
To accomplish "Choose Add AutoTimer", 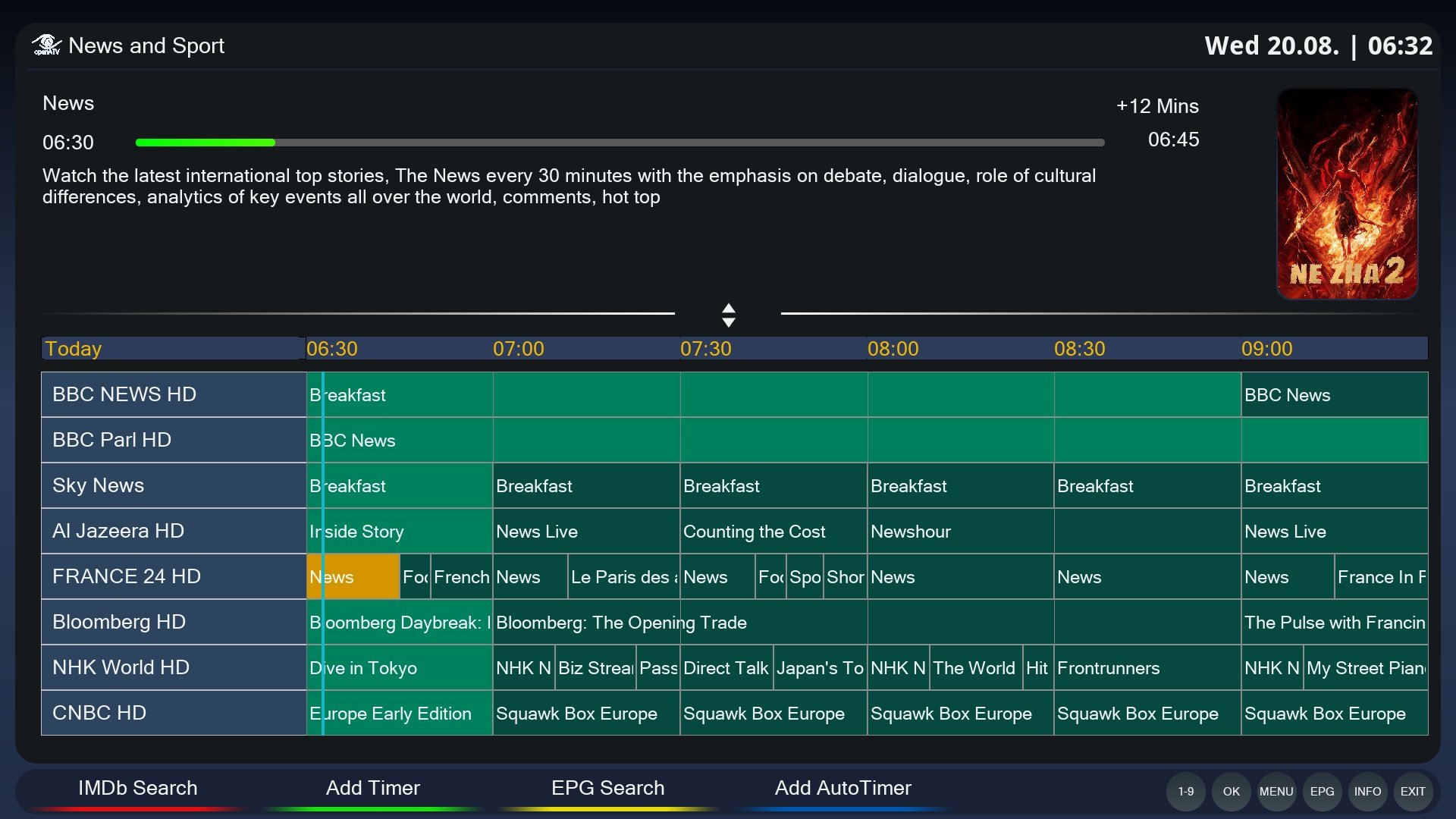I will pos(843,788).
